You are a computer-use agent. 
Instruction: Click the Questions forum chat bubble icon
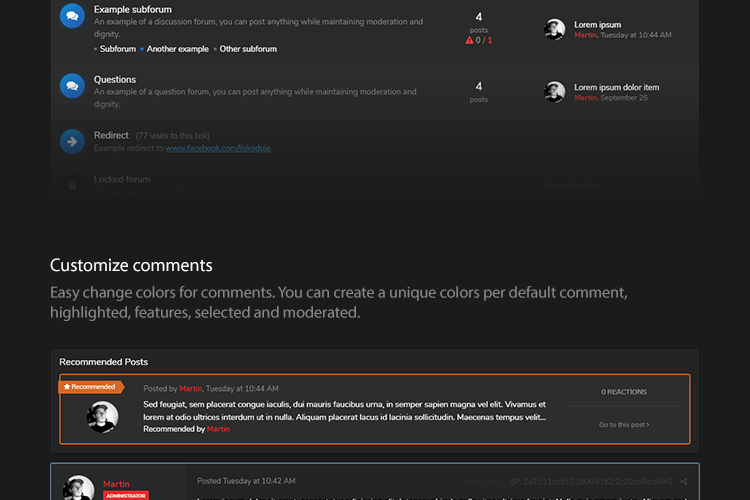click(x=72, y=86)
